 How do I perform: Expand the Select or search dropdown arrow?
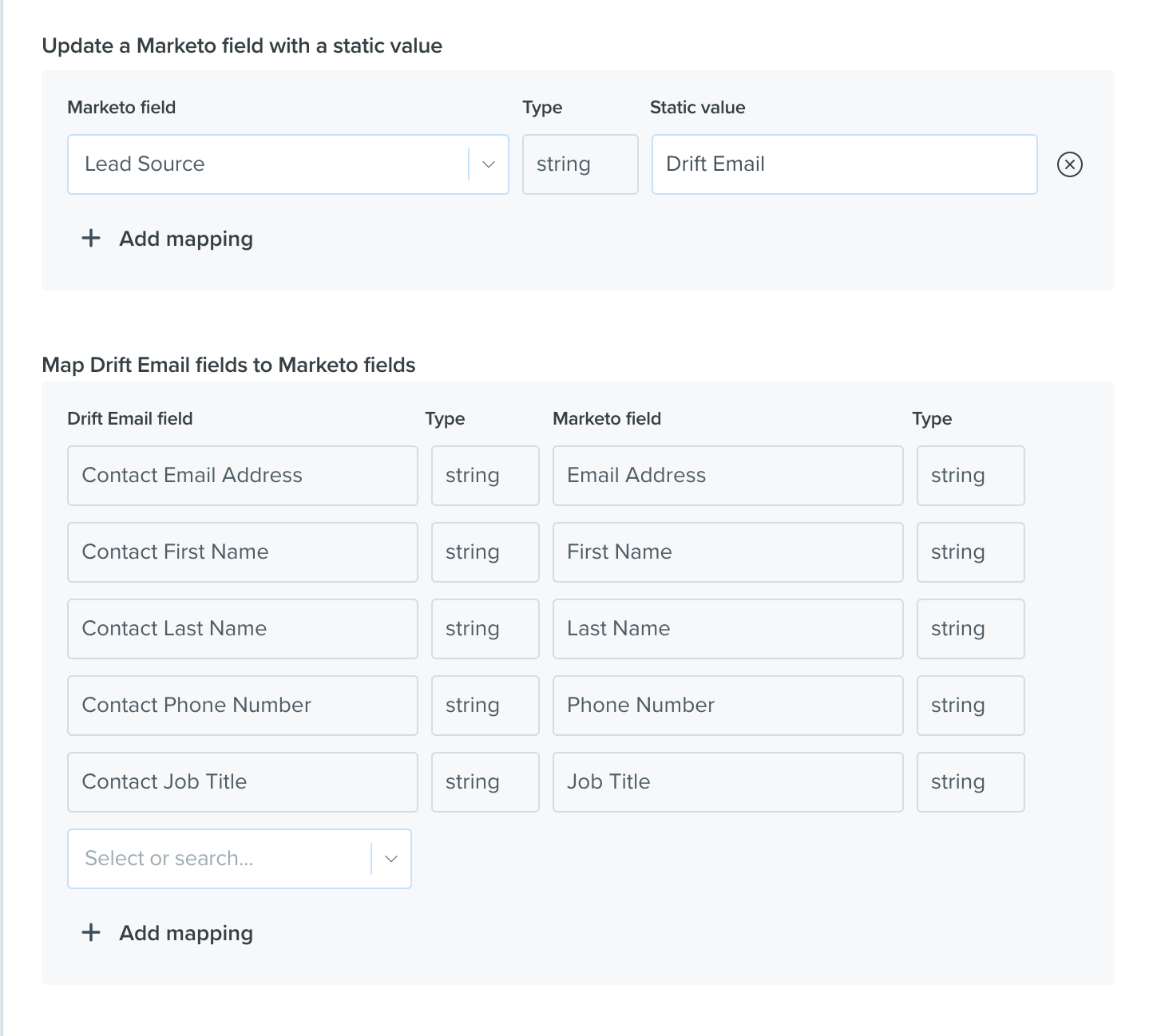391,859
